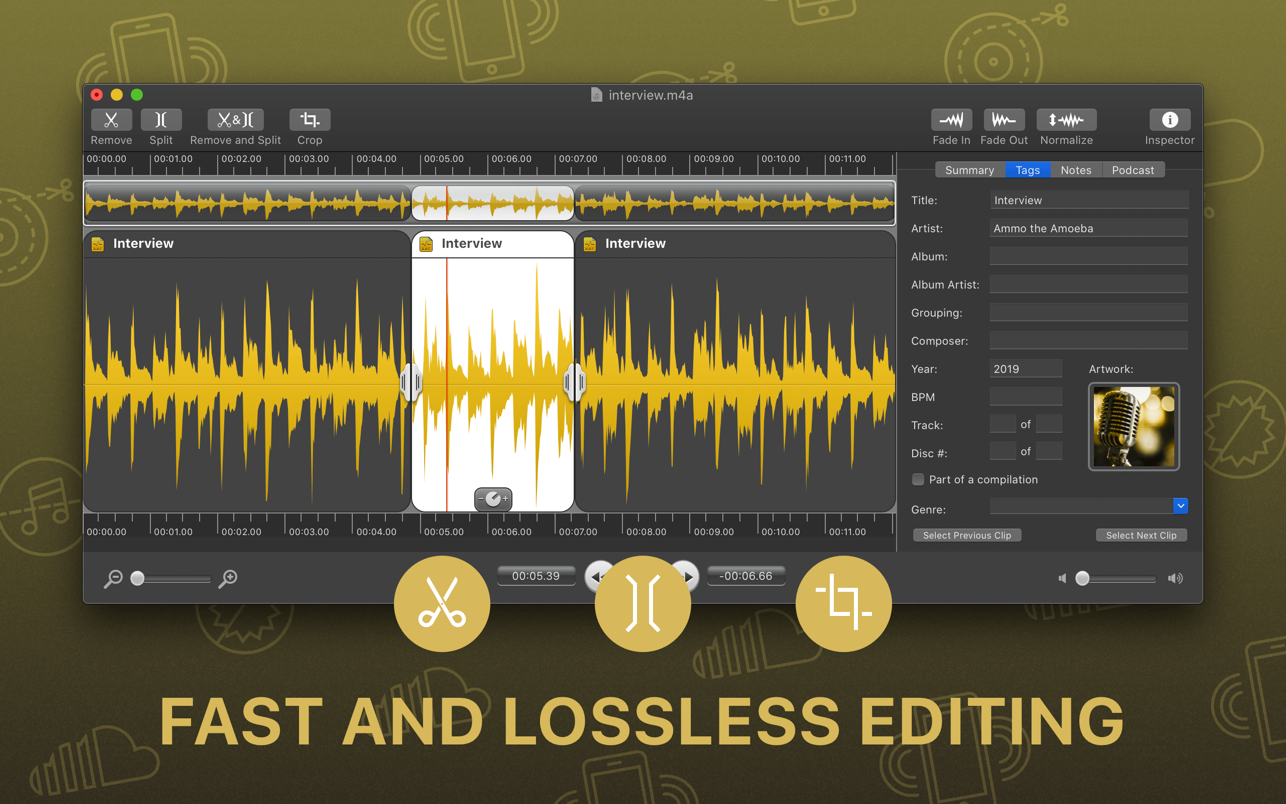Click the zoom level slider knob
Screen dimensions: 1286x804
point(138,578)
